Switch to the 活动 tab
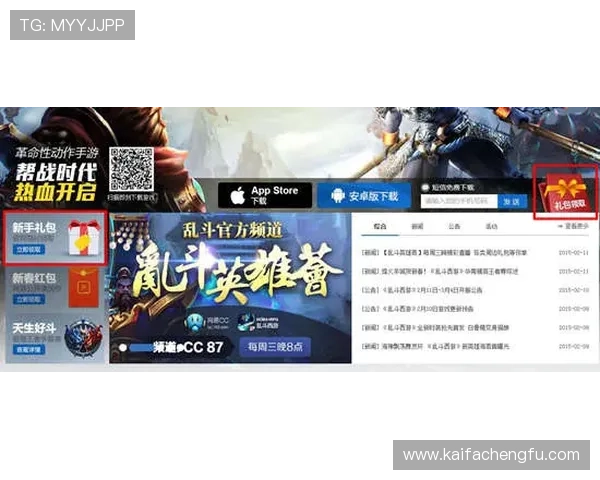The width and height of the screenshot is (600, 480). [491, 226]
